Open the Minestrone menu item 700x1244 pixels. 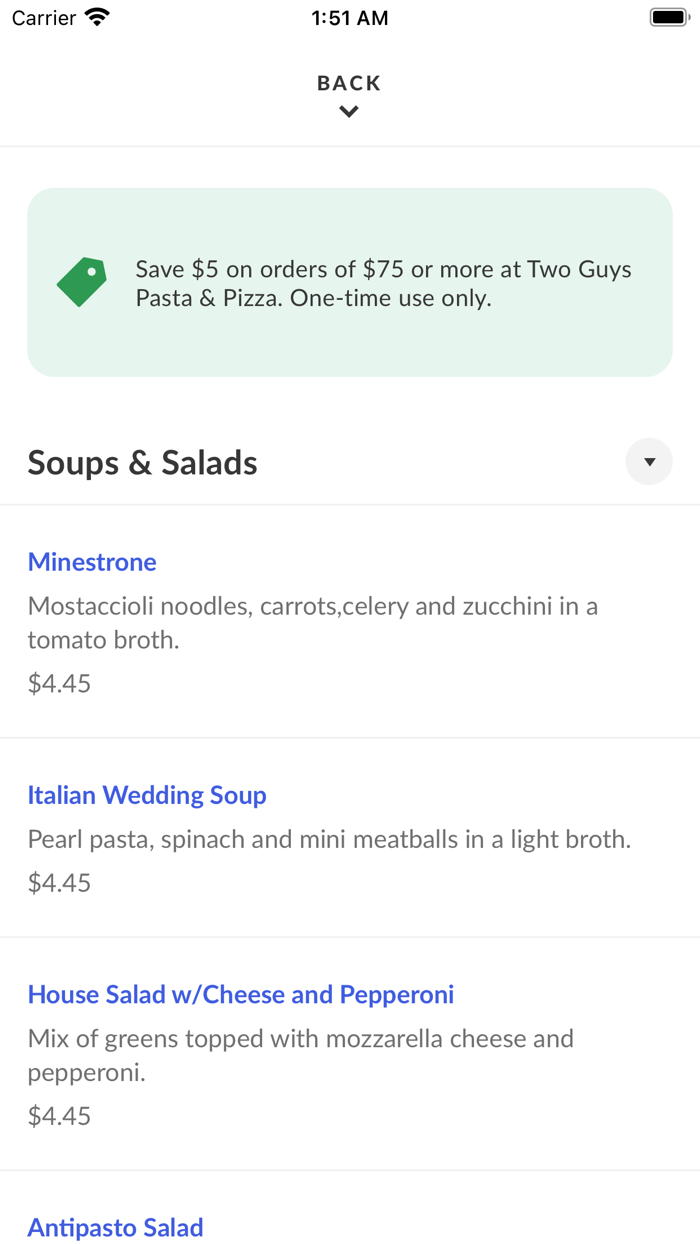pos(91,562)
